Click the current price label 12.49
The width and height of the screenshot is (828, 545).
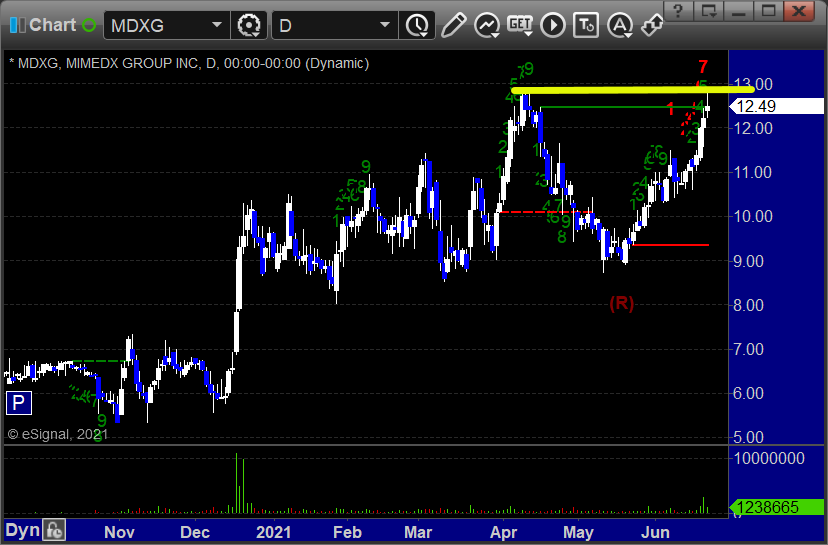coord(776,106)
